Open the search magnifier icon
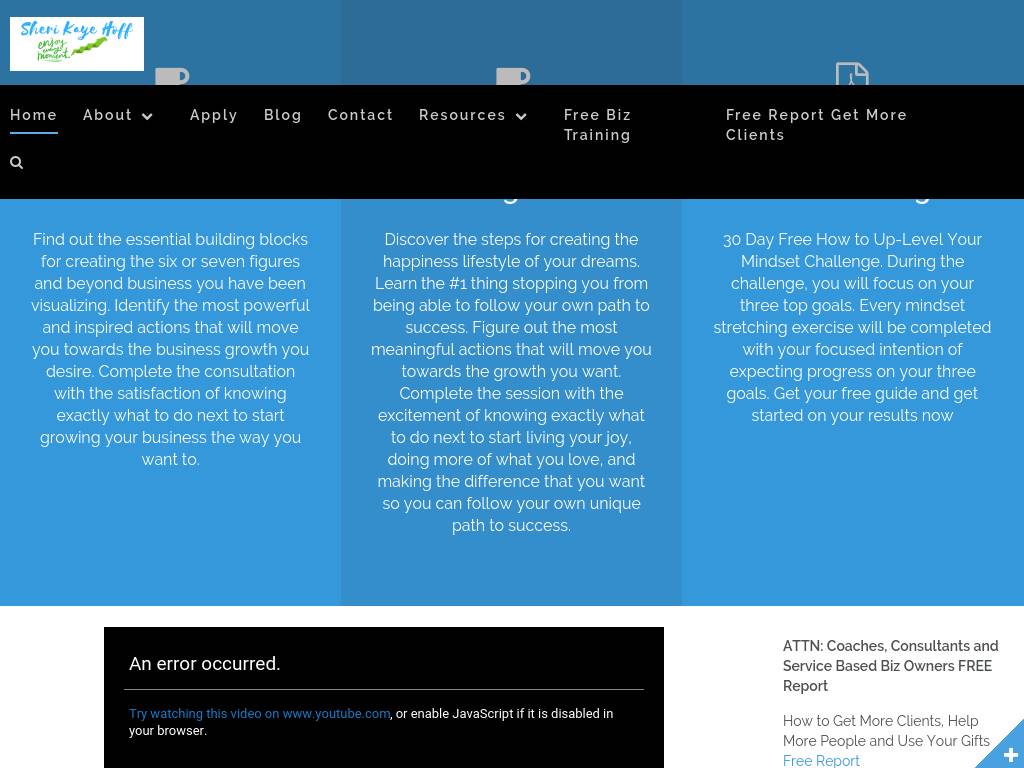Screen dimensions: 1024x768 tap(17, 162)
